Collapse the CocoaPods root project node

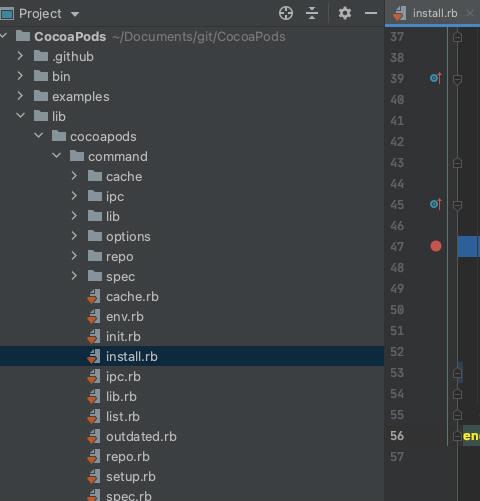click(4, 36)
